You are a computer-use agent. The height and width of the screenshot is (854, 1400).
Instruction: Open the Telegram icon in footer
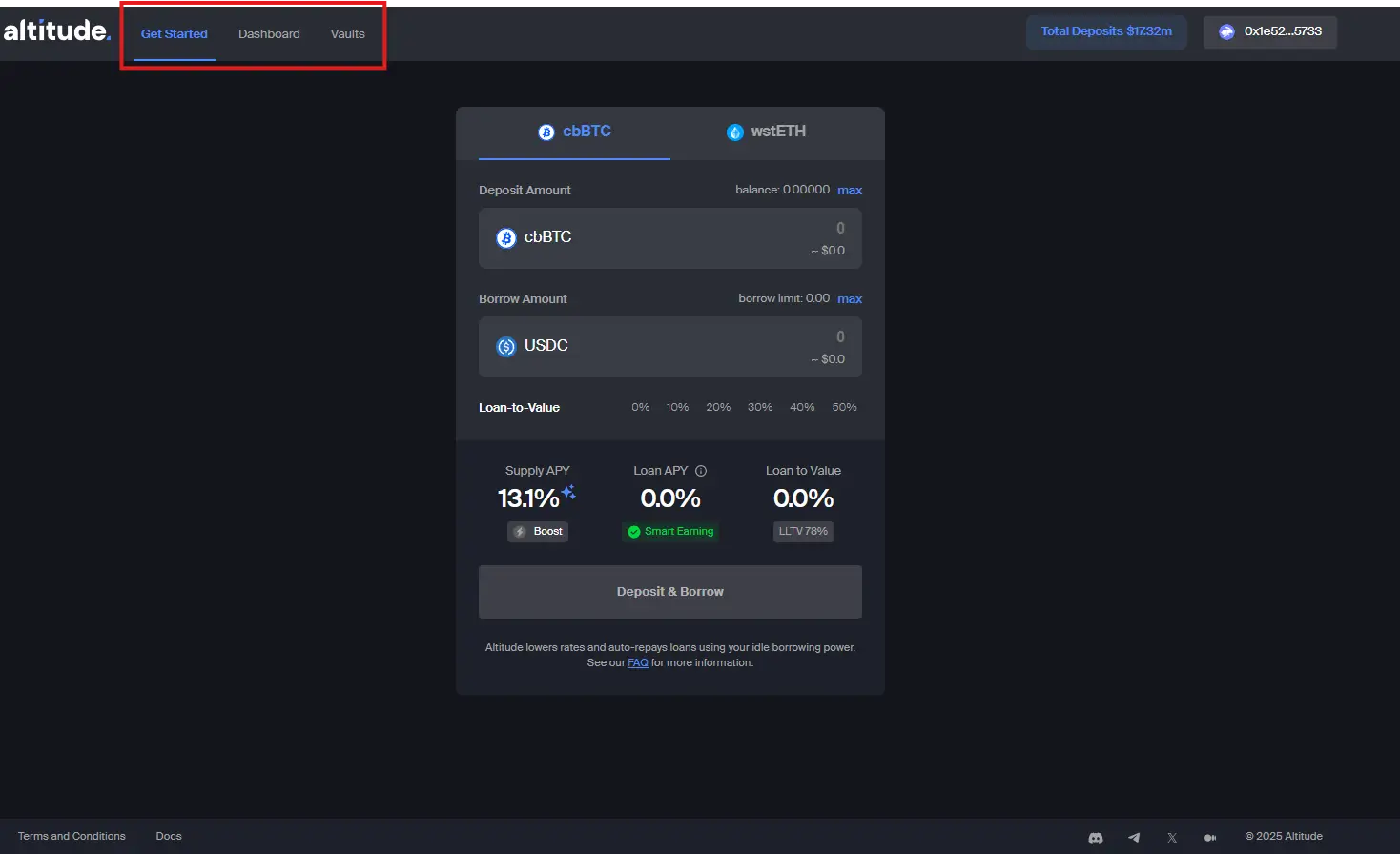click(x=1134, y=837)
